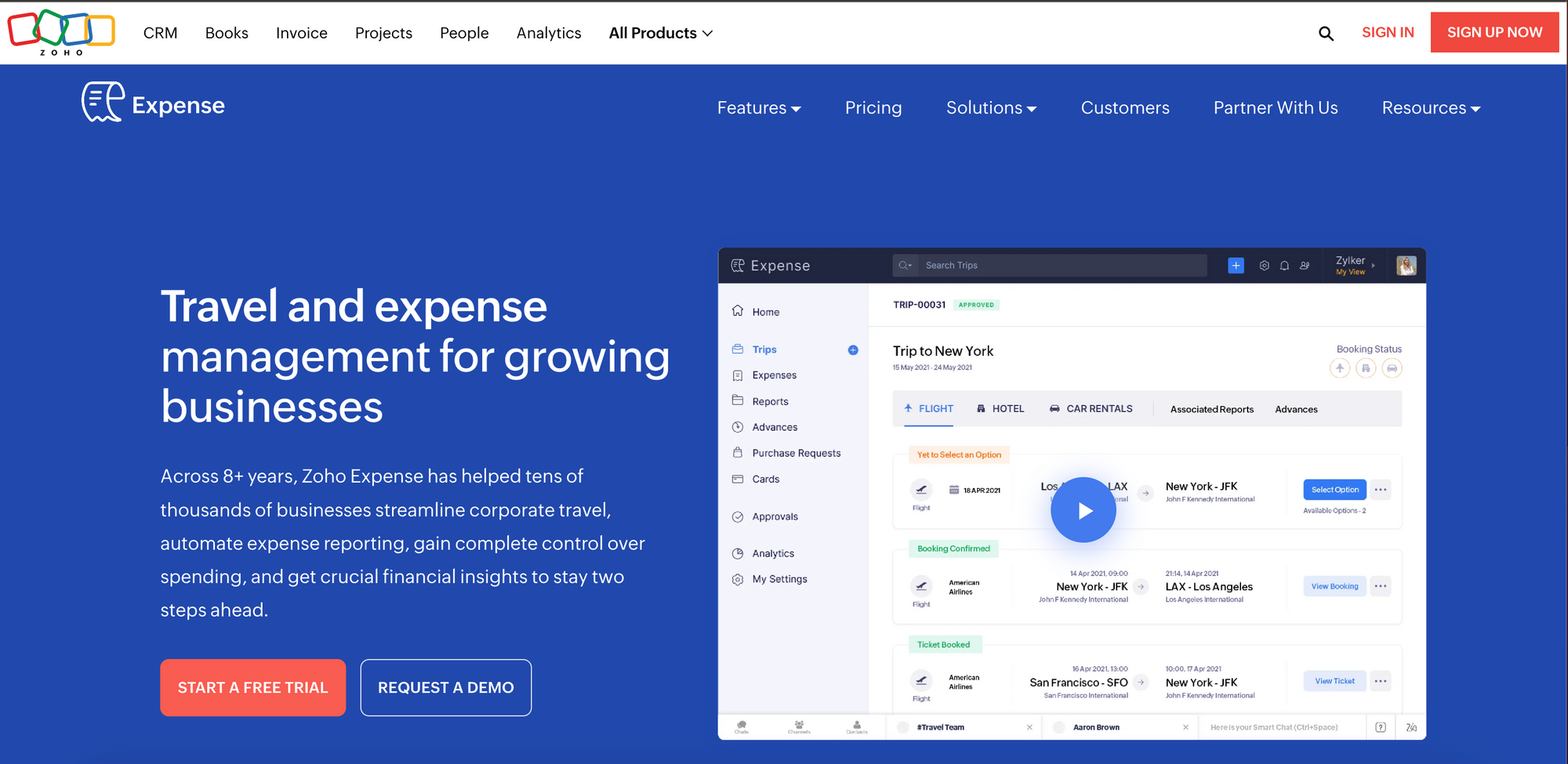The image size is (1568, 764).
Task: Click the Reports folder icon in sidebar
Action: 738,400
